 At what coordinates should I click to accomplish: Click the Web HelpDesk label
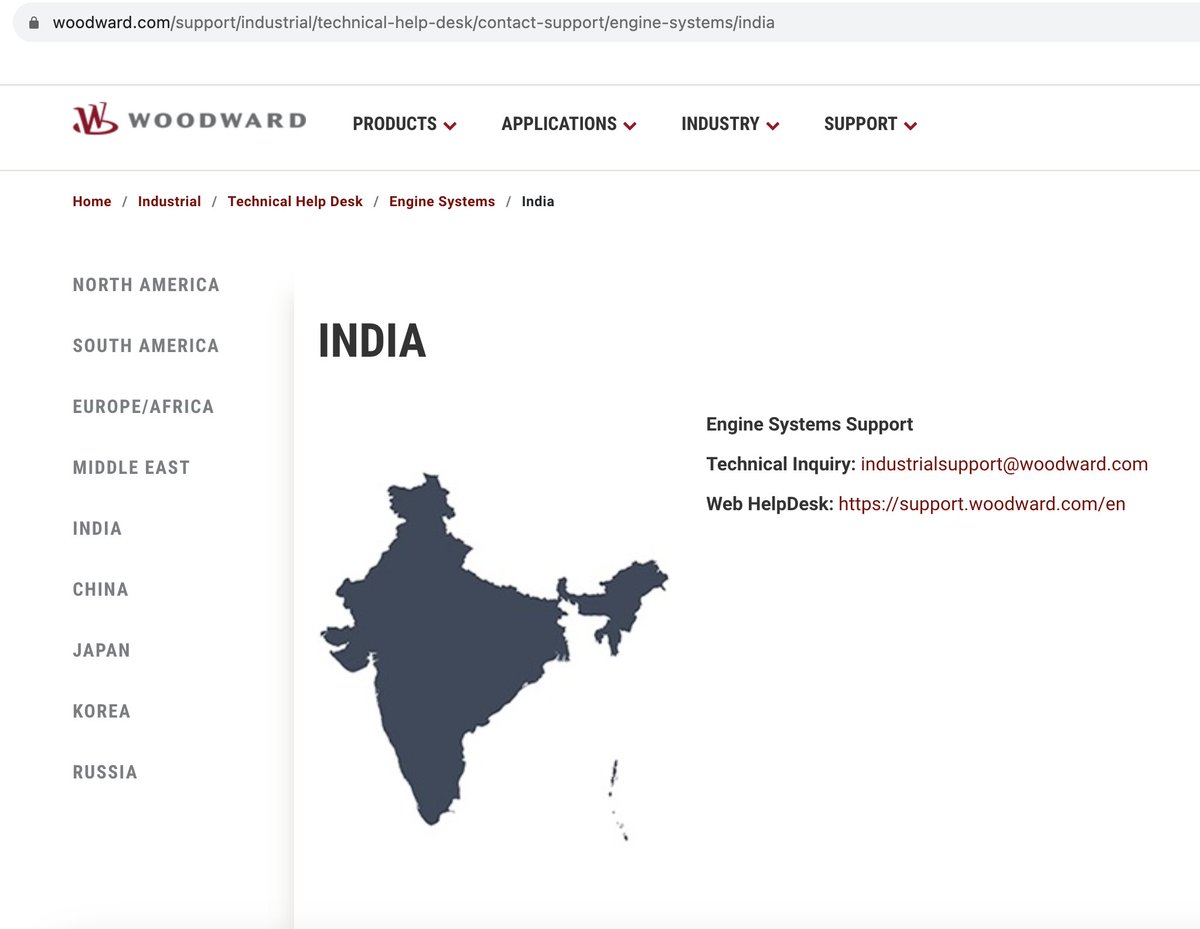coord(770,504)
